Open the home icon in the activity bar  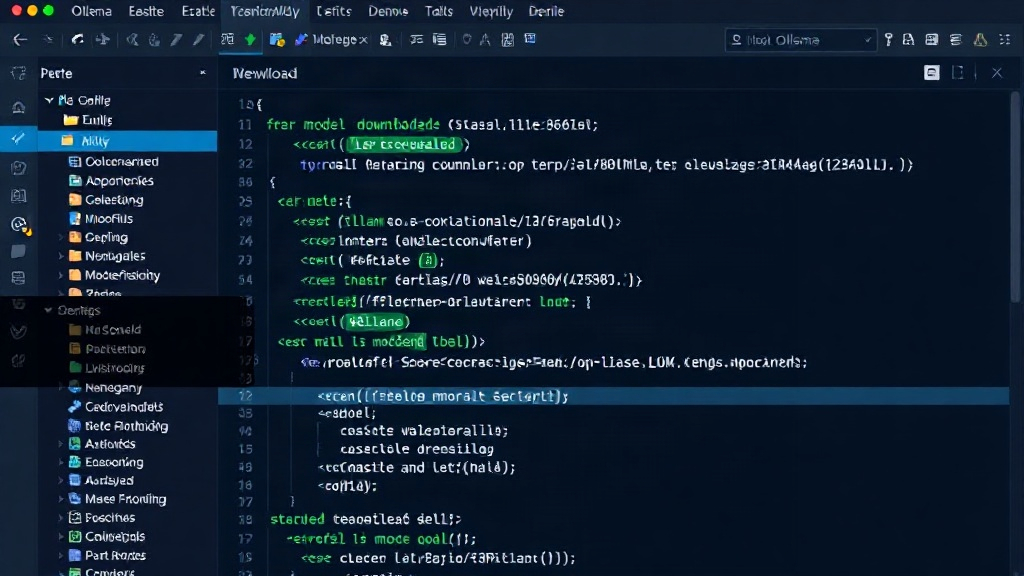point(18,107)
